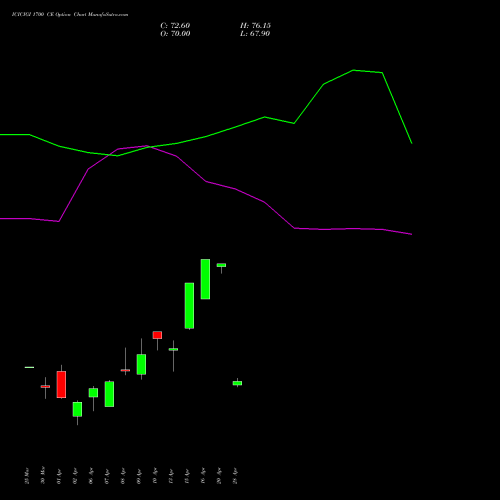
Task: Click the large red candle above 01 Apr
Action: [61, 384]
